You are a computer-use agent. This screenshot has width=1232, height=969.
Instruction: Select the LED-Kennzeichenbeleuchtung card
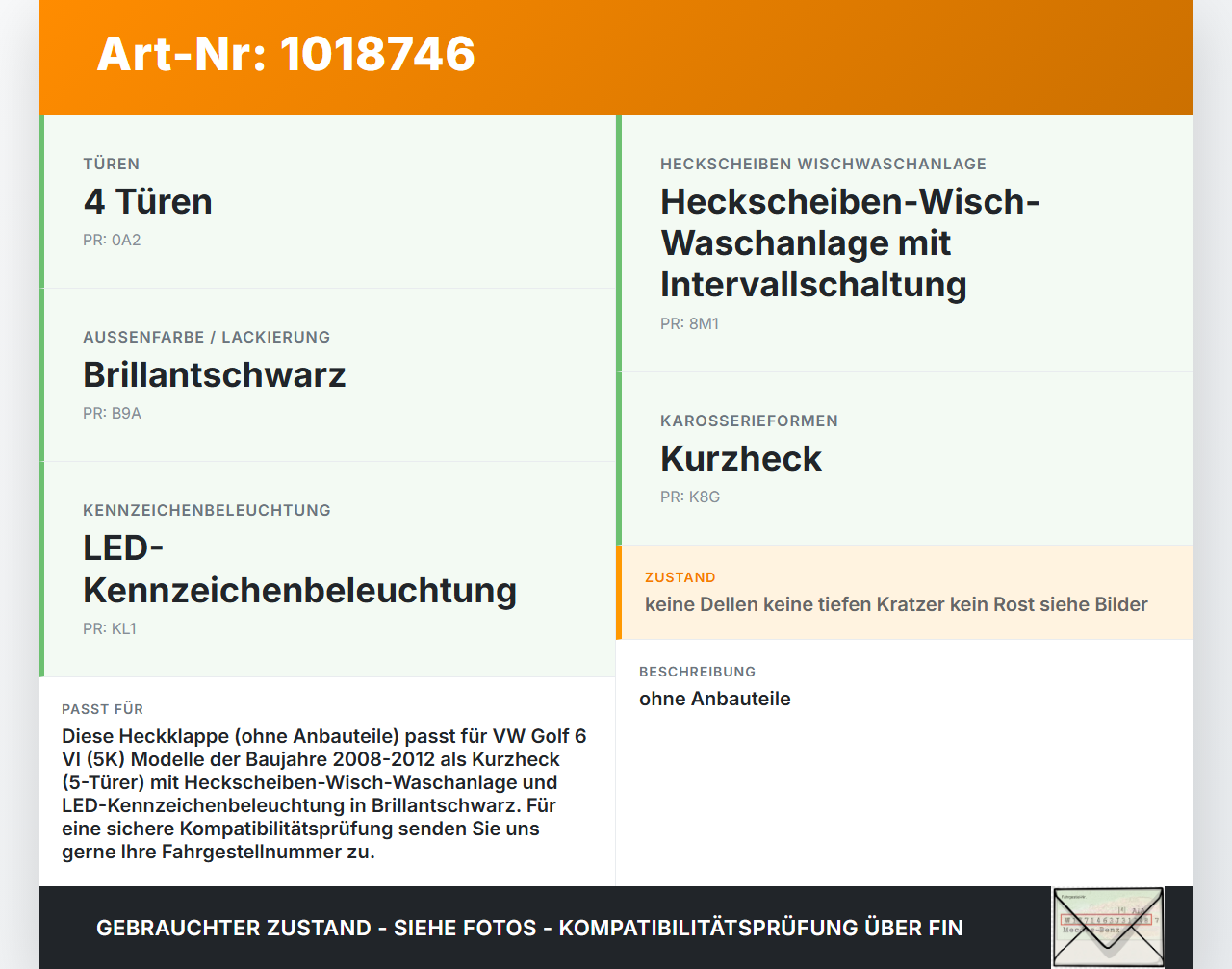[299, 568]
